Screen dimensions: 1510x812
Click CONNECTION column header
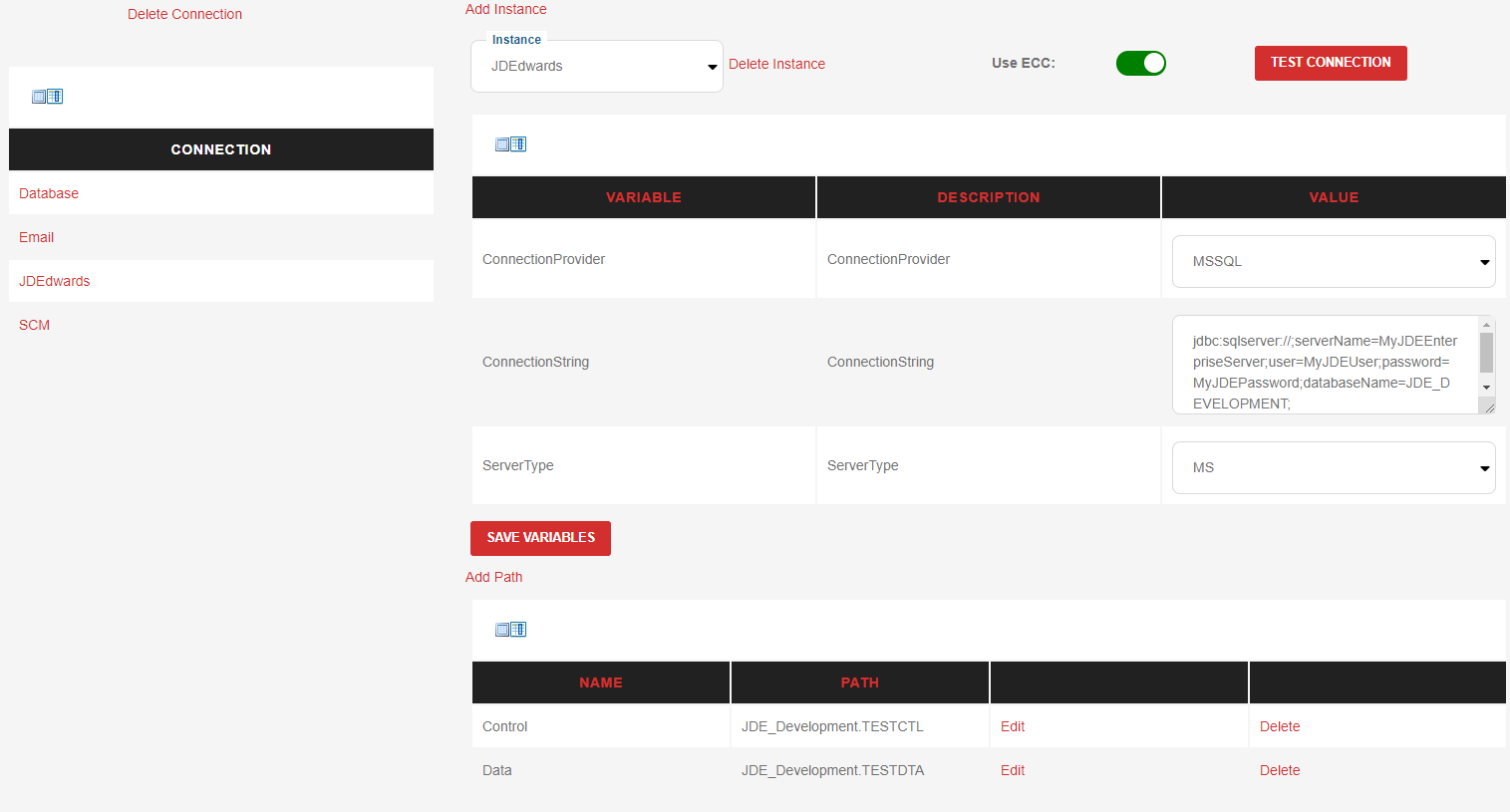(221, 149)
